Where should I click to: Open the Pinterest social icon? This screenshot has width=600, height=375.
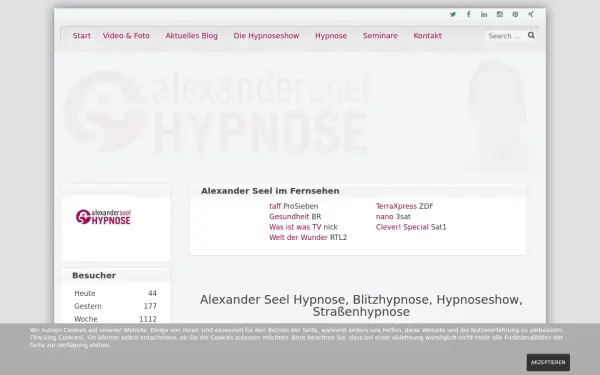(x=515, y=15)
